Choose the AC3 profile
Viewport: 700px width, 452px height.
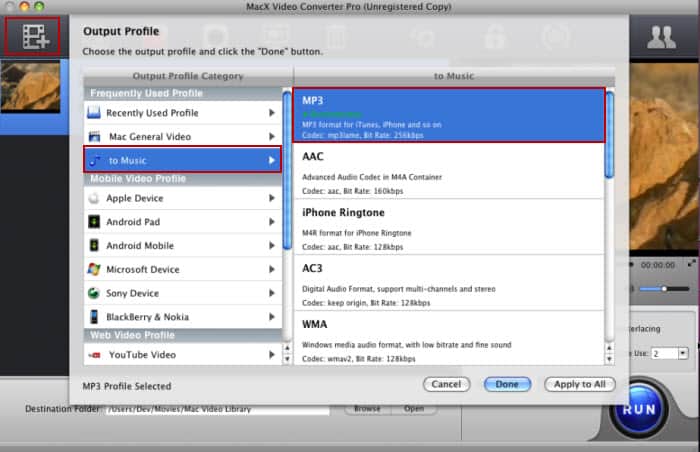[x=449, y=283]
